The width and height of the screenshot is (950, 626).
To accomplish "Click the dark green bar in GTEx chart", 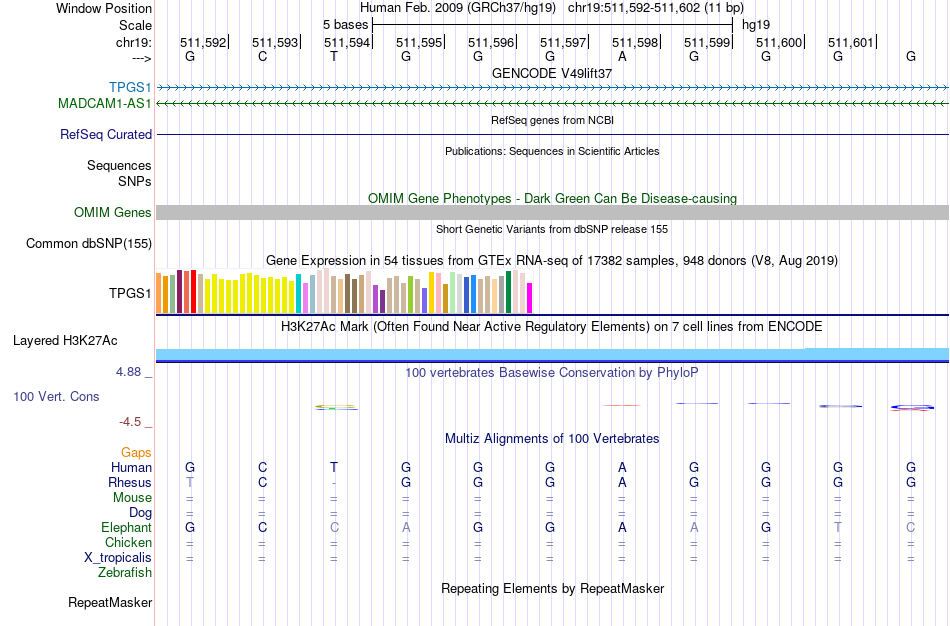I will 508,292.
